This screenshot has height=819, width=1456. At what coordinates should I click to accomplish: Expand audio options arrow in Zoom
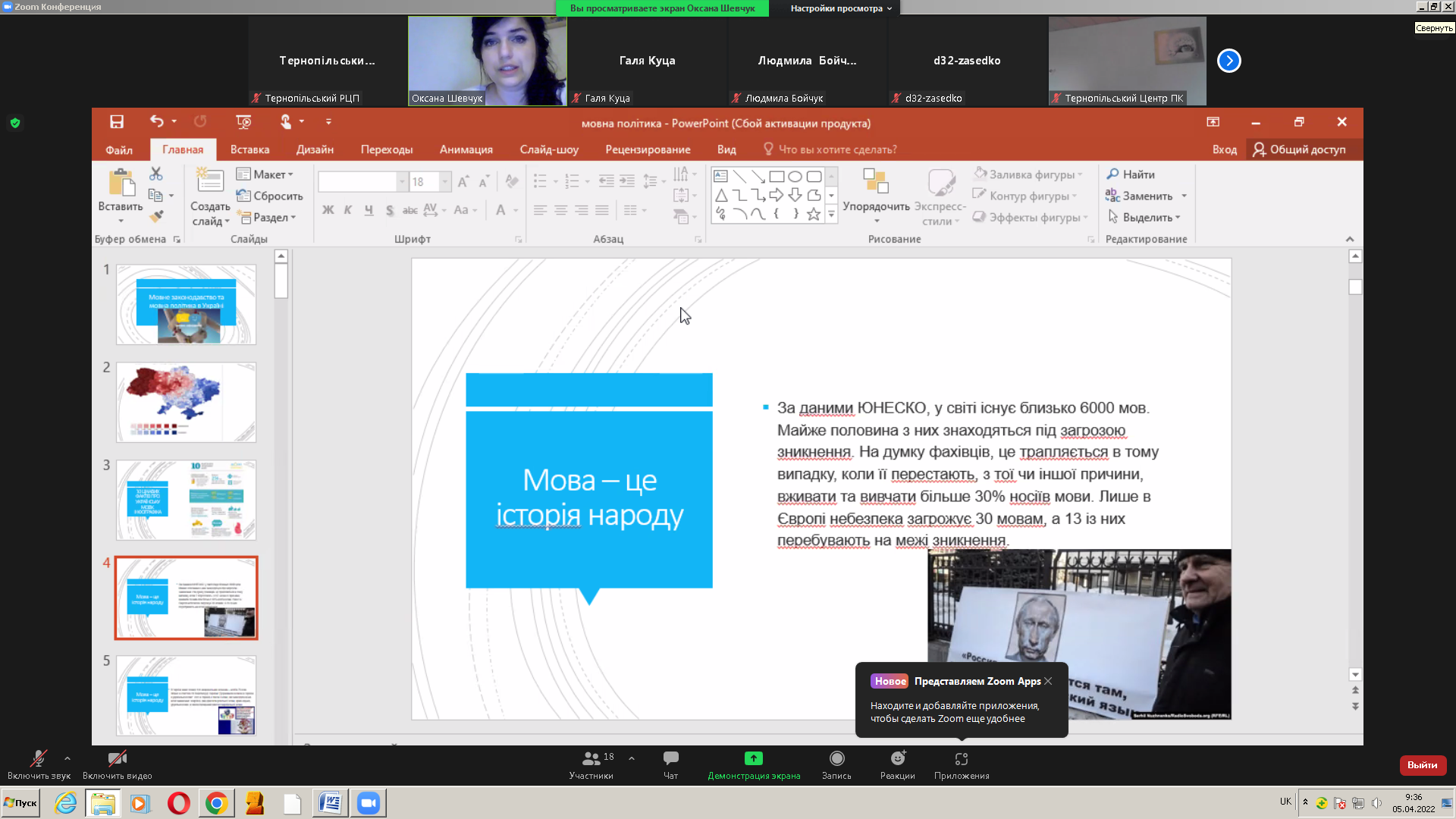[67, 758]
